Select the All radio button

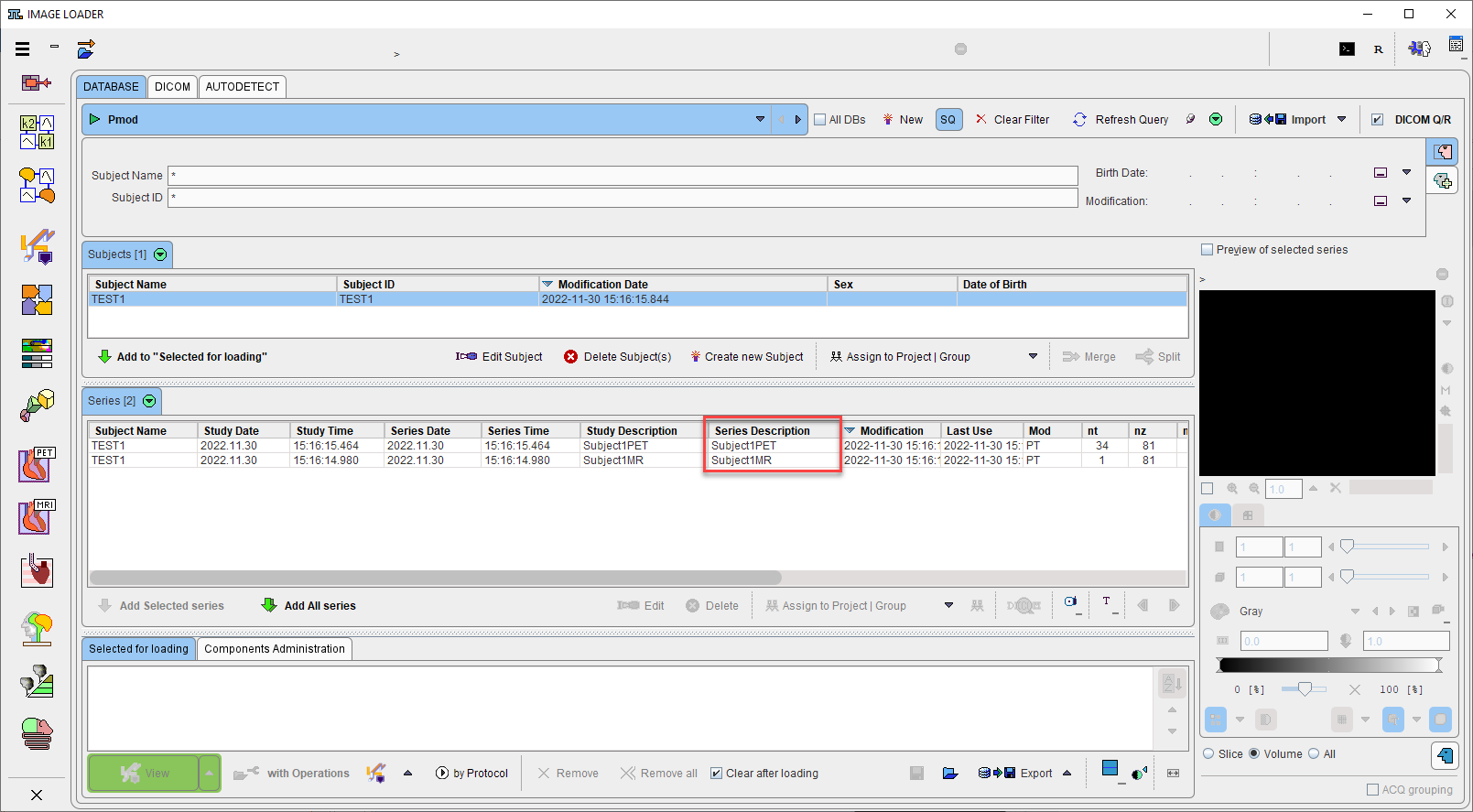tap(1314, 754)
